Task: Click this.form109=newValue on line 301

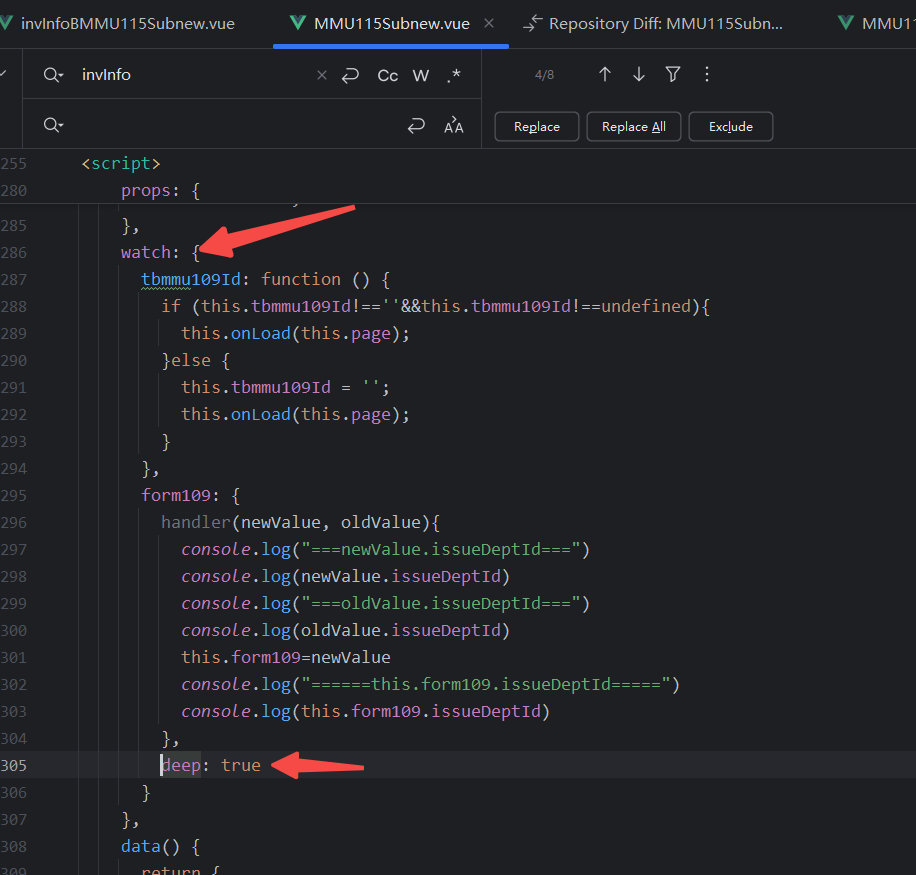Action: (x=286, y=657)
